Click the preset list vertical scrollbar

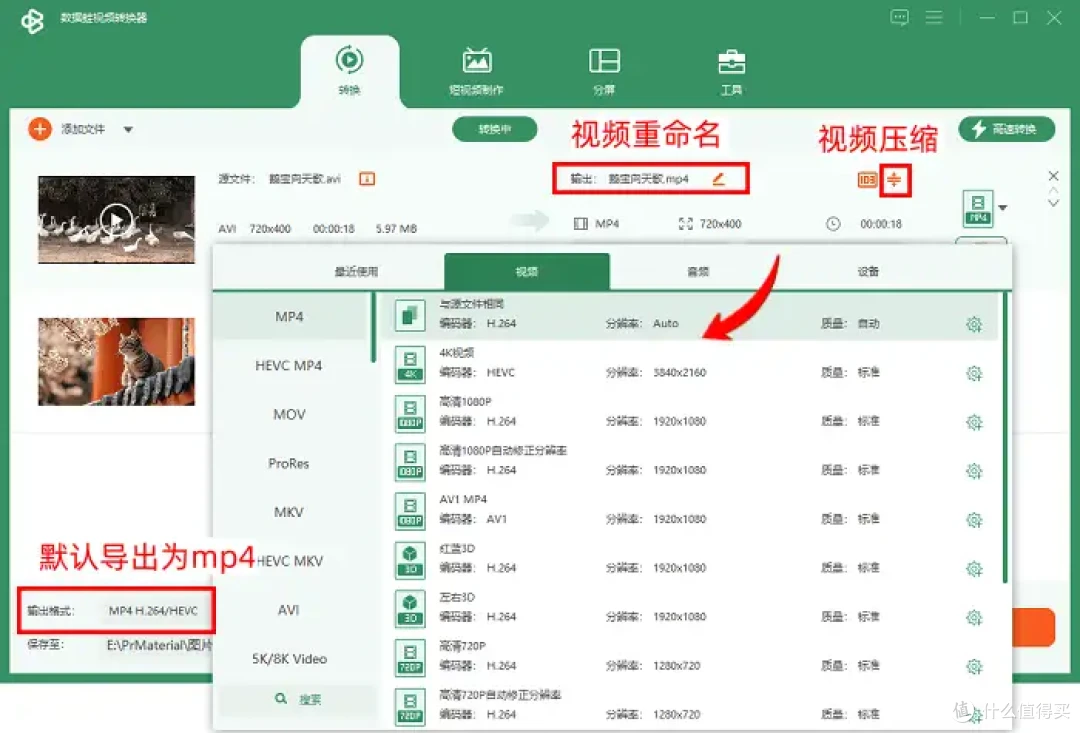(1005, 438)
